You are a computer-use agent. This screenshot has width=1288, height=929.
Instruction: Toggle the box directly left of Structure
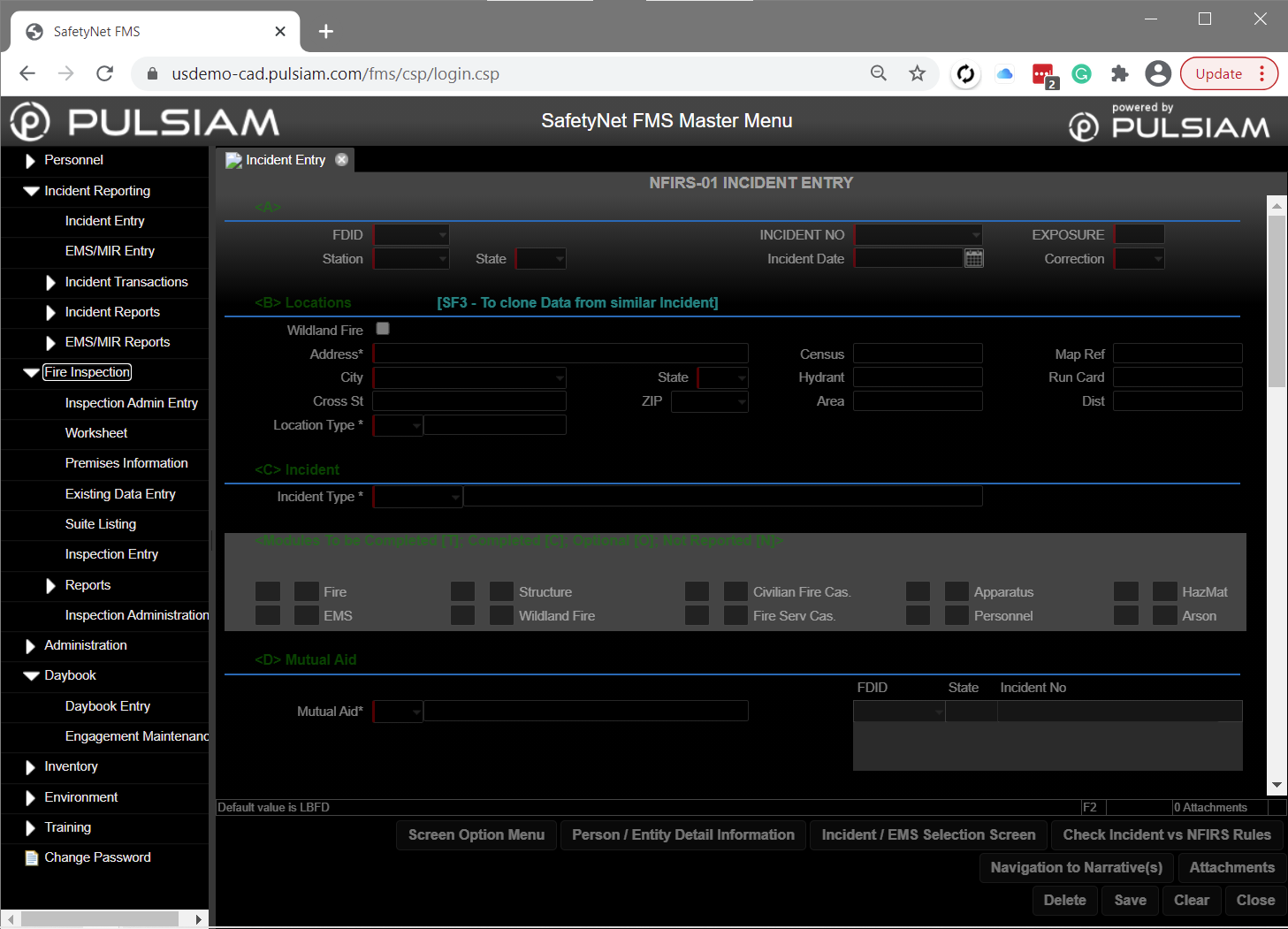coord(501,591)
